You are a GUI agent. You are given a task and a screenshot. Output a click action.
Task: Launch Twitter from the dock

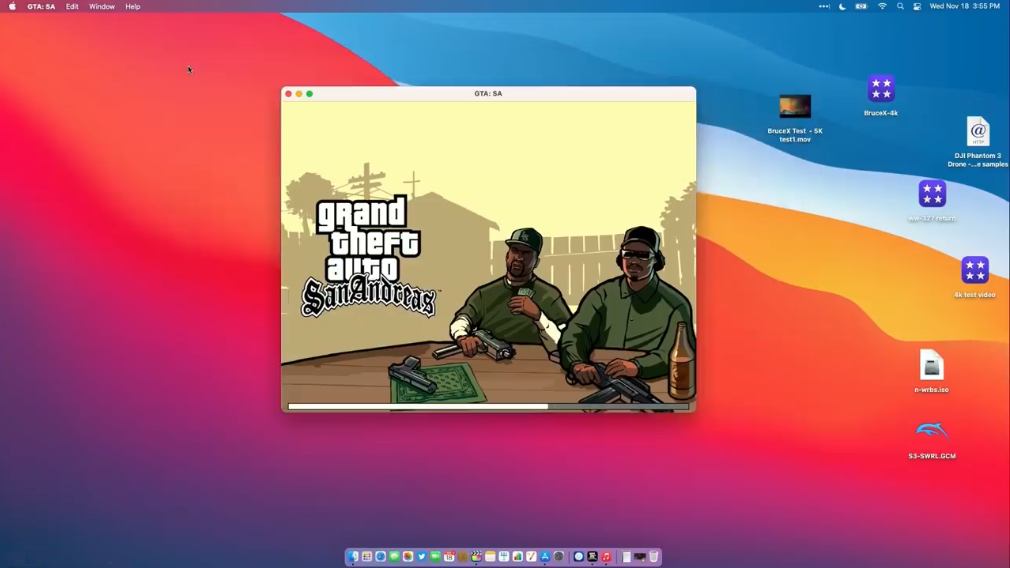(x=422, y=556)
